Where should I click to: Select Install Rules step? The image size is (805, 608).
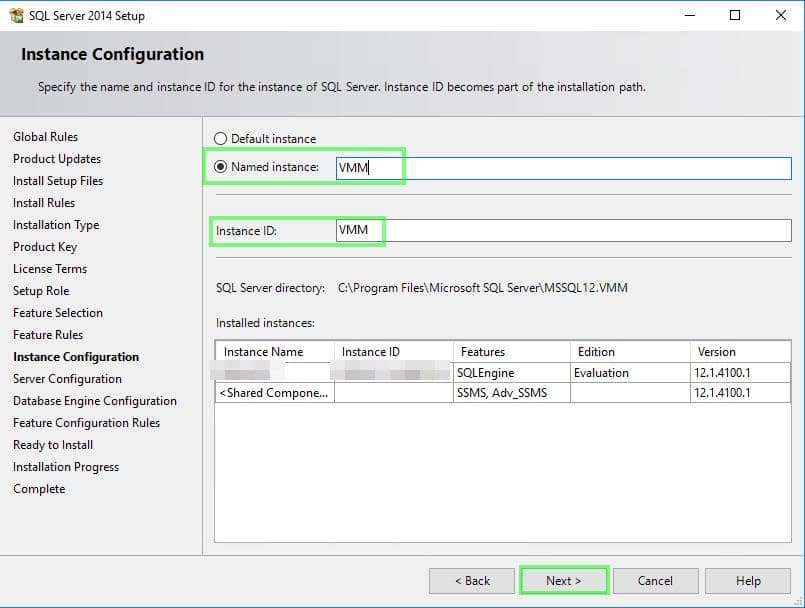point(44,203)
